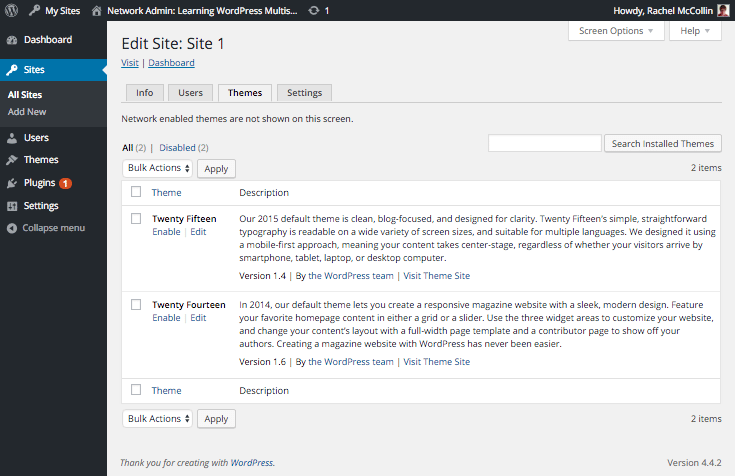Check the Twenty Fourteen theme checkbox
Screen dimensions: 735x476
(x=136, y=304)
